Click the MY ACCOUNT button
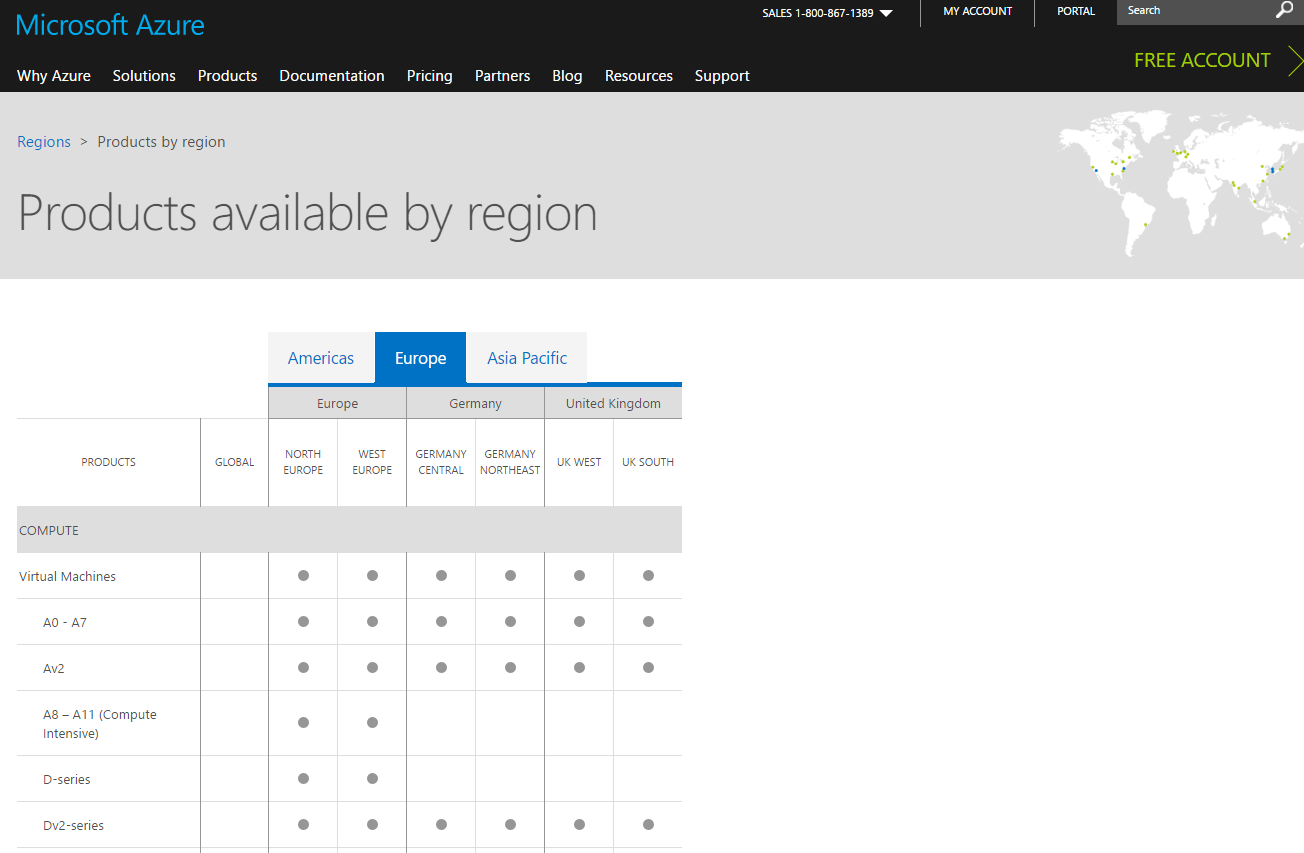1304x853 pixels. pyautogui.click(x=977, y=11)
